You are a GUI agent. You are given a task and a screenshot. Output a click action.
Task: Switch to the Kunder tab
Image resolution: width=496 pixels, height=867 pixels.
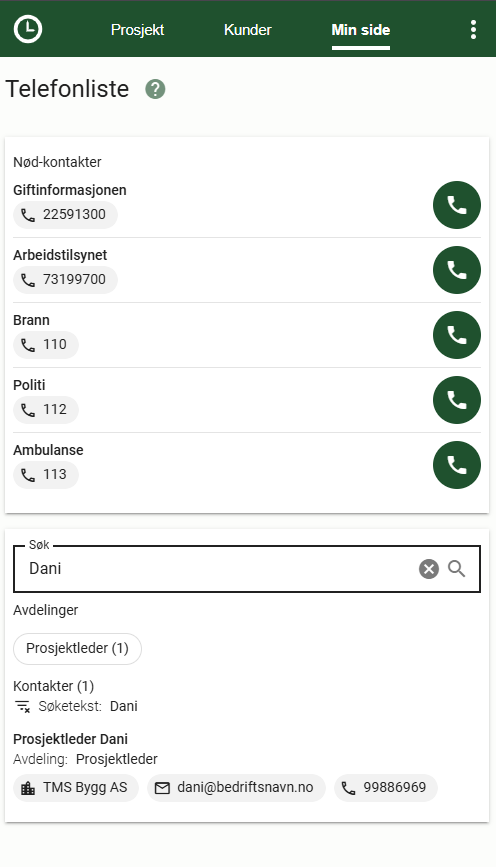coord(248,29)
